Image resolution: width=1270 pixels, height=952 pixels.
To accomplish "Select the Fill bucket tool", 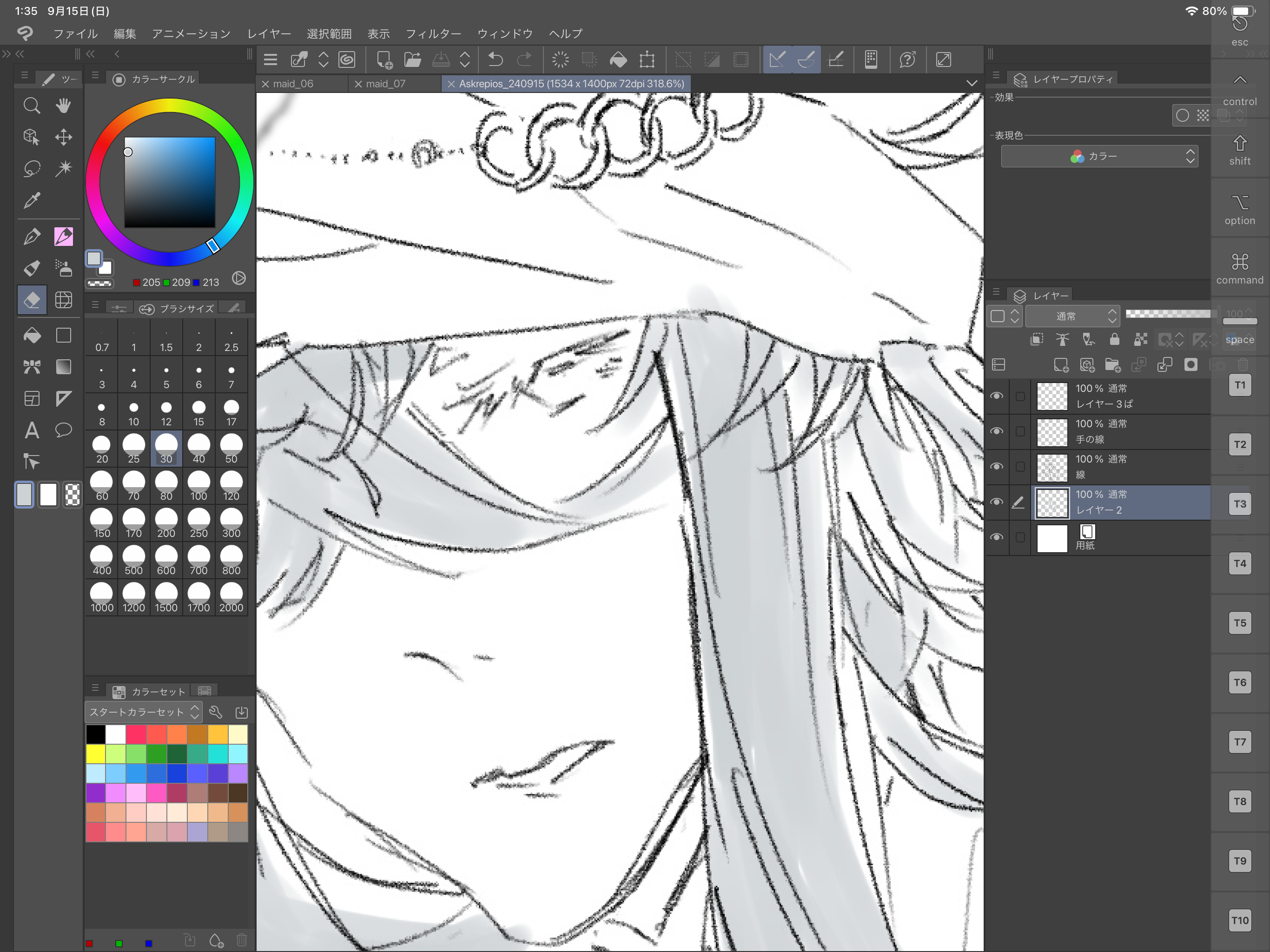I will pyautogui.click(x=32, y=335).
